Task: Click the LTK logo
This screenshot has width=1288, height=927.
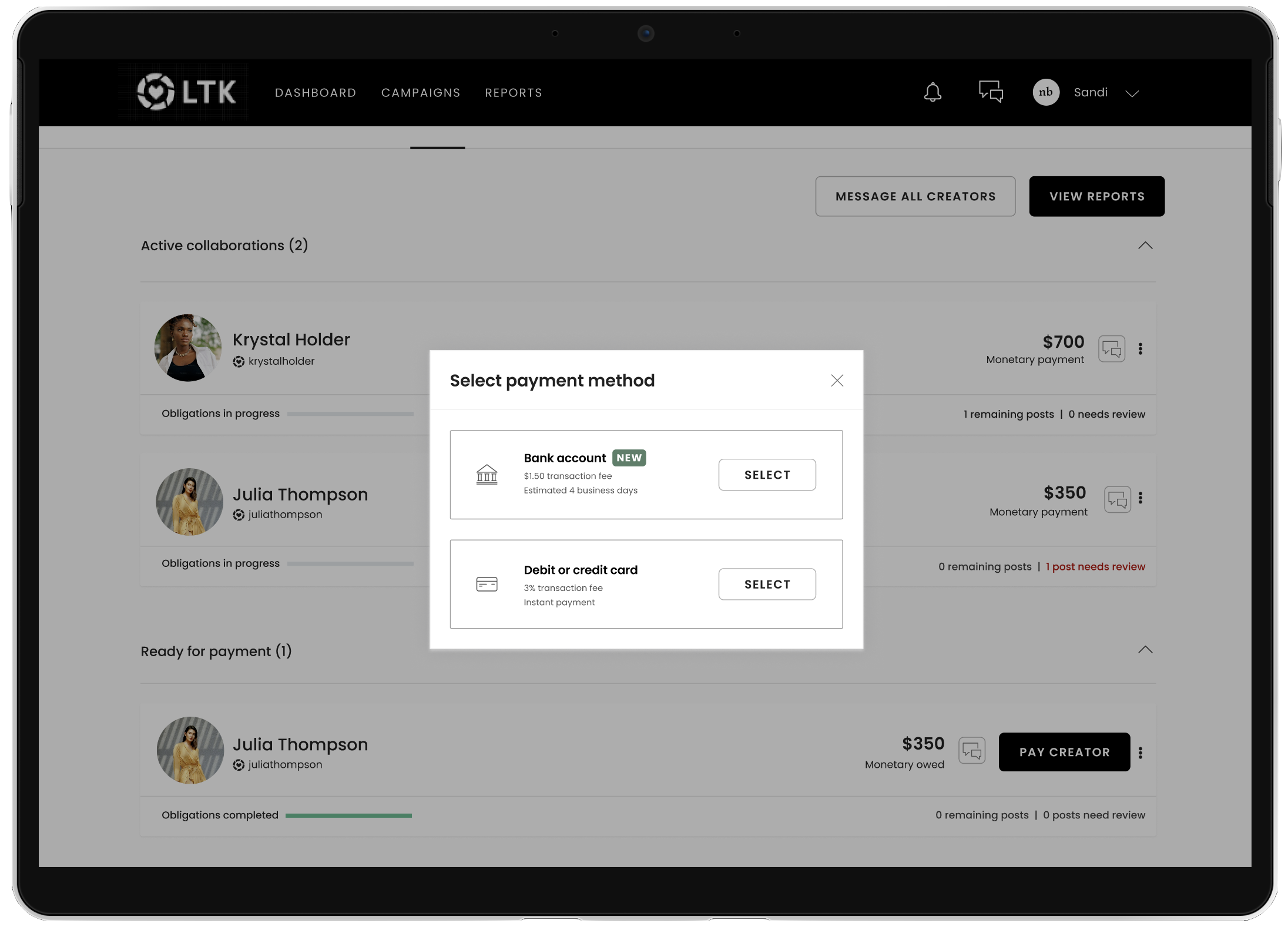Action: click(186, 92)
